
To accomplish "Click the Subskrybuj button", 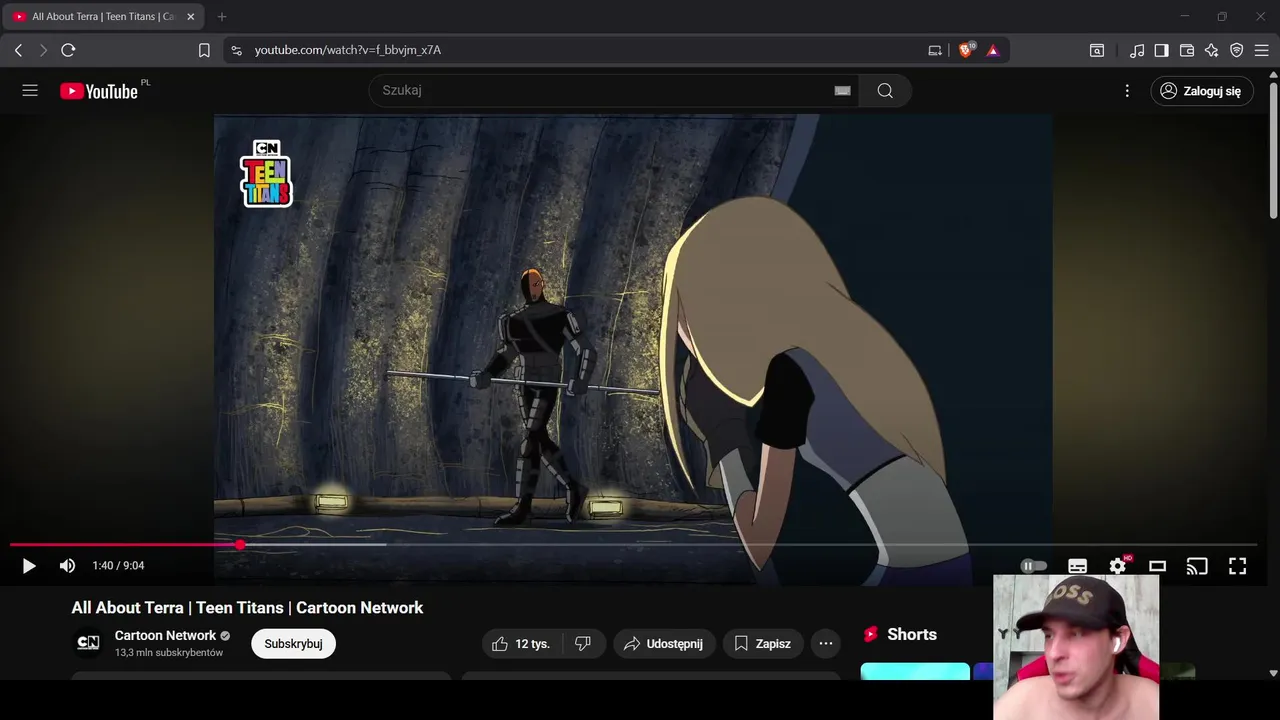I will [293, 644].
